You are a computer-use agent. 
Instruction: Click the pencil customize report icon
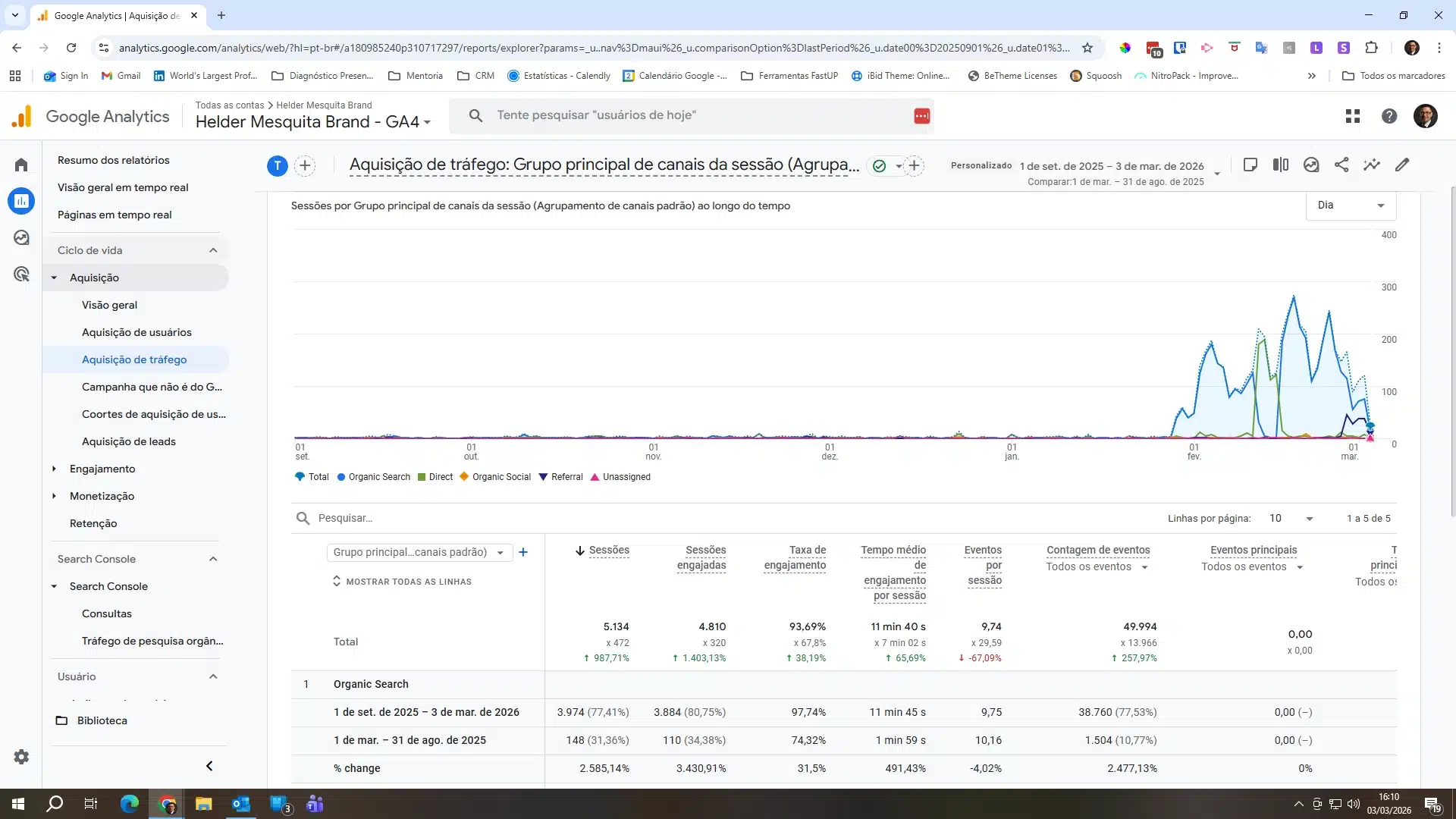point(1402,165)
